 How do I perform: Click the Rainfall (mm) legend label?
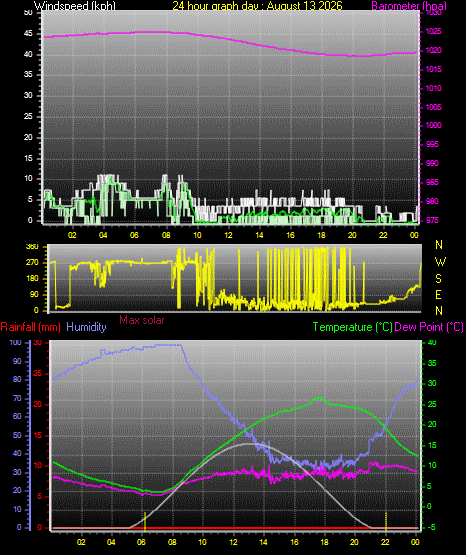pyautogui.click(x=30, y=327)
